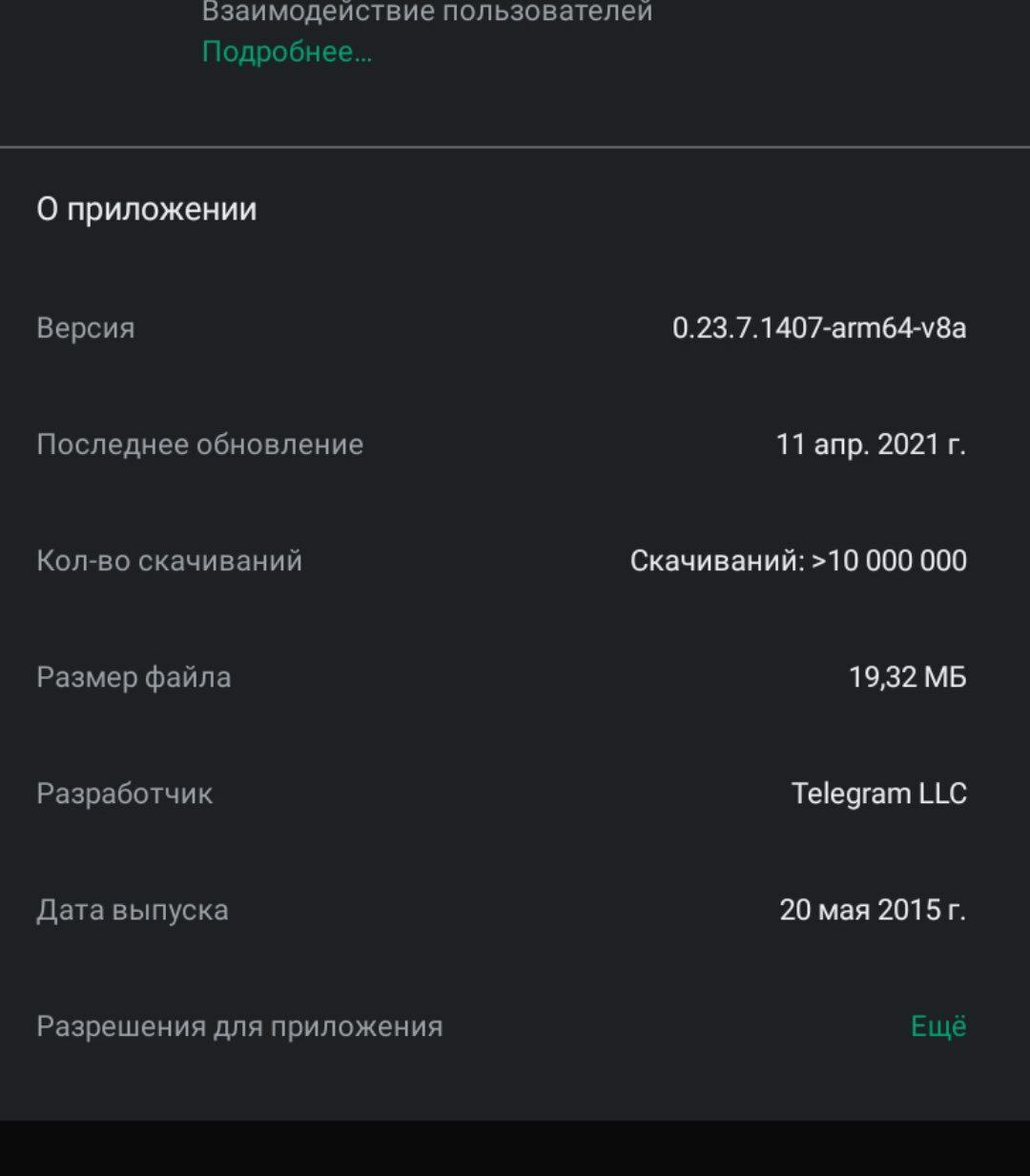Screen dimensions: 1030x1176
Task: Click the release date '20 мая 2015 г.'
Action: coord(873,910)
